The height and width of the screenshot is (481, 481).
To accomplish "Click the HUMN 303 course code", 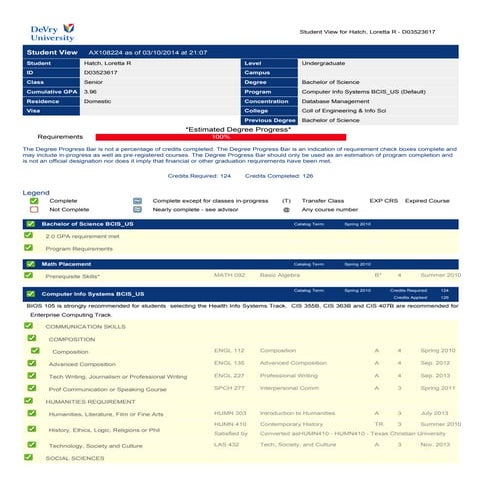I will [230, 413].
